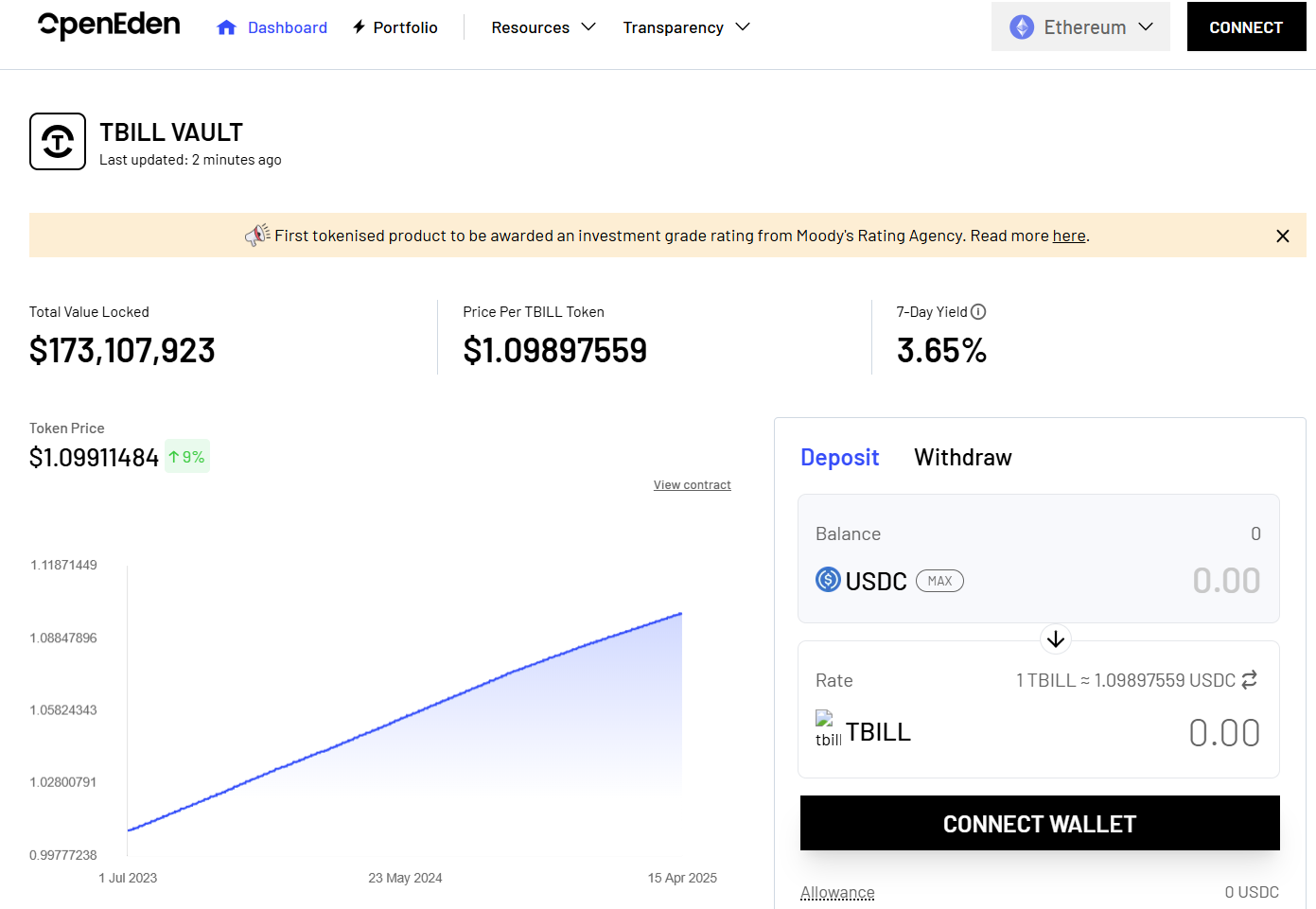Image resolution: width=1316 pixels, height=909 pixels.
Task: Expand the Resources dropdown menu
Action: point(543,27)
